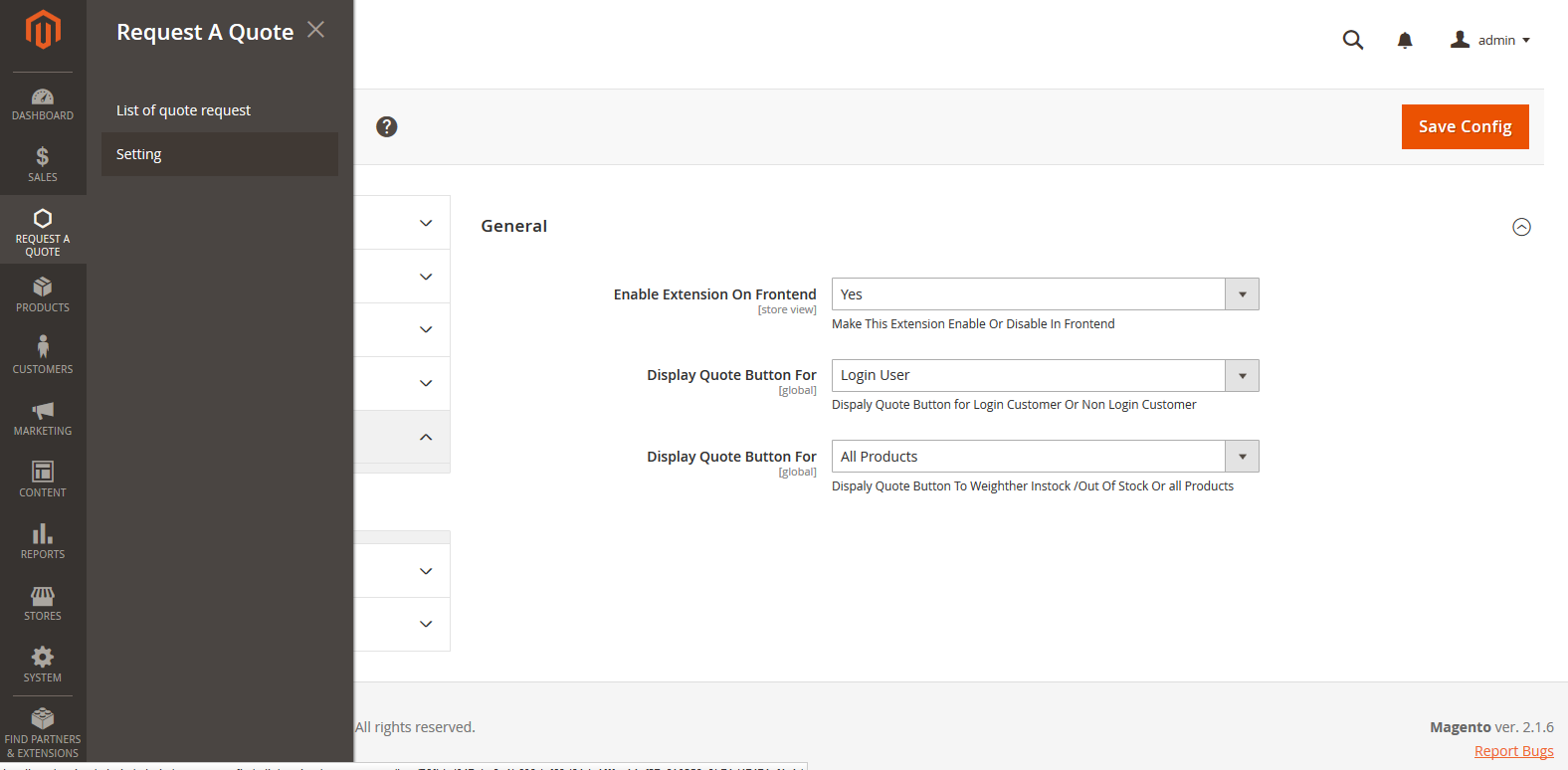The image size is (1568, 770).
Task: Click the Save Config button
Action: click(x=1465, y=126)
